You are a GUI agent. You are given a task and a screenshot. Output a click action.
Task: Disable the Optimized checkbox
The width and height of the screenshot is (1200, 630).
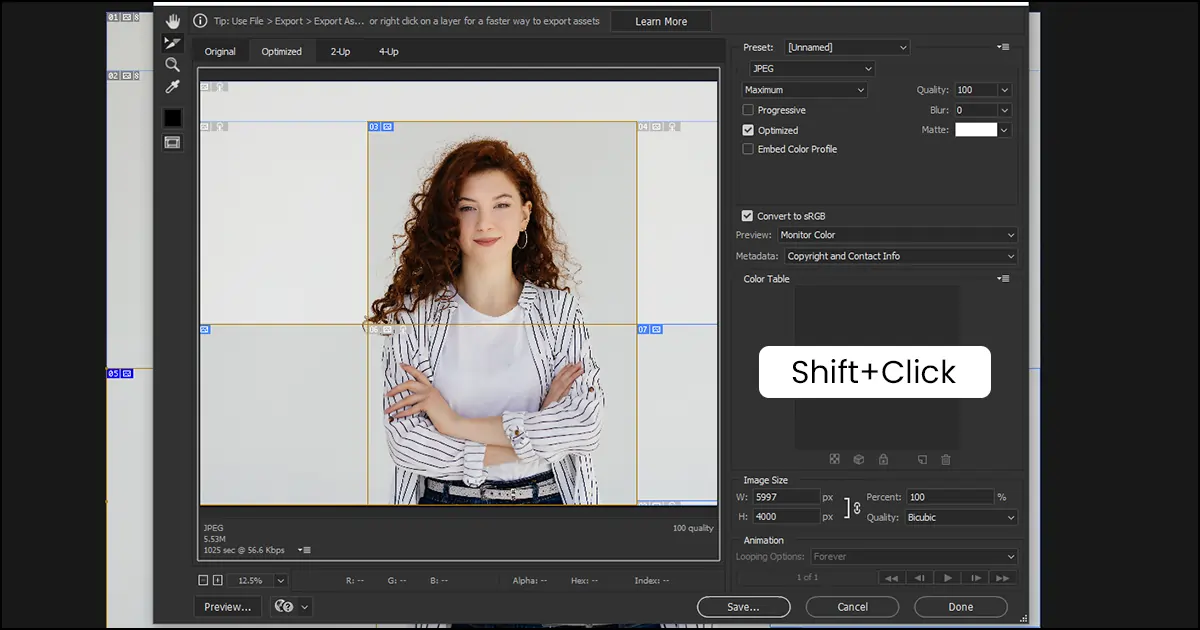747,129
